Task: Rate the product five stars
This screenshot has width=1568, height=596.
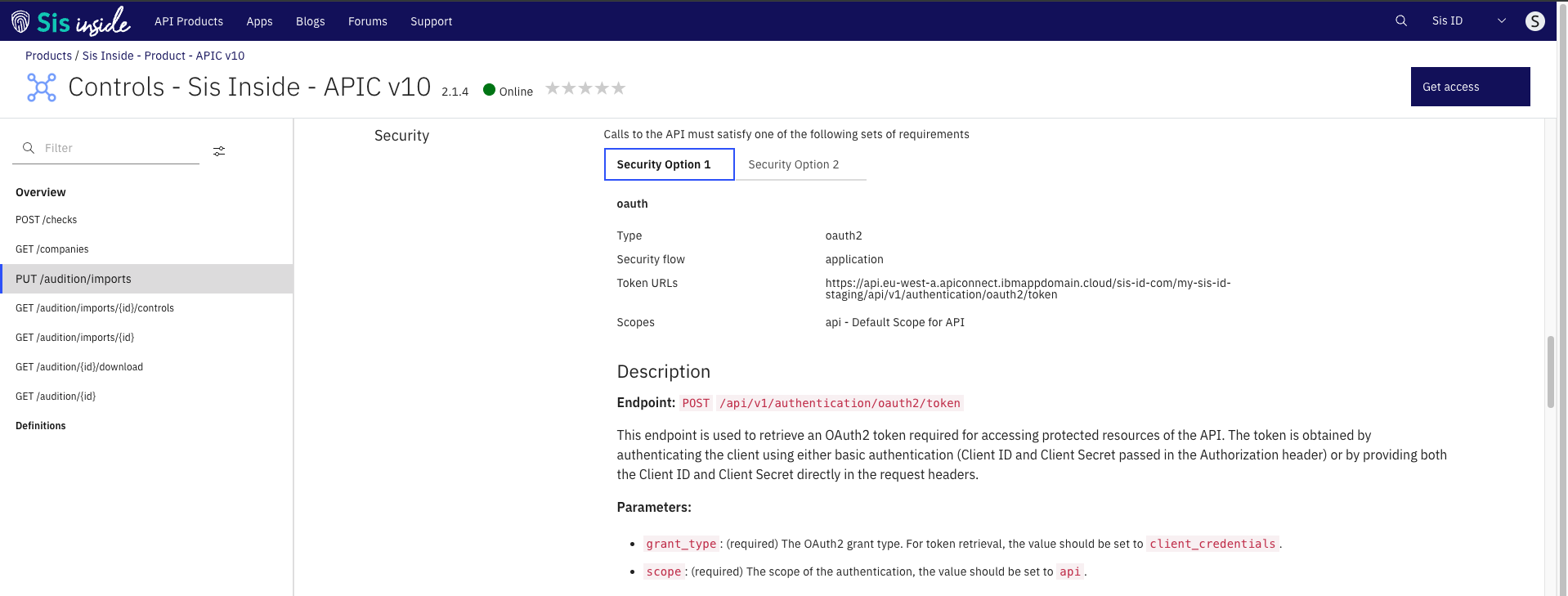Action: (618, 88)
